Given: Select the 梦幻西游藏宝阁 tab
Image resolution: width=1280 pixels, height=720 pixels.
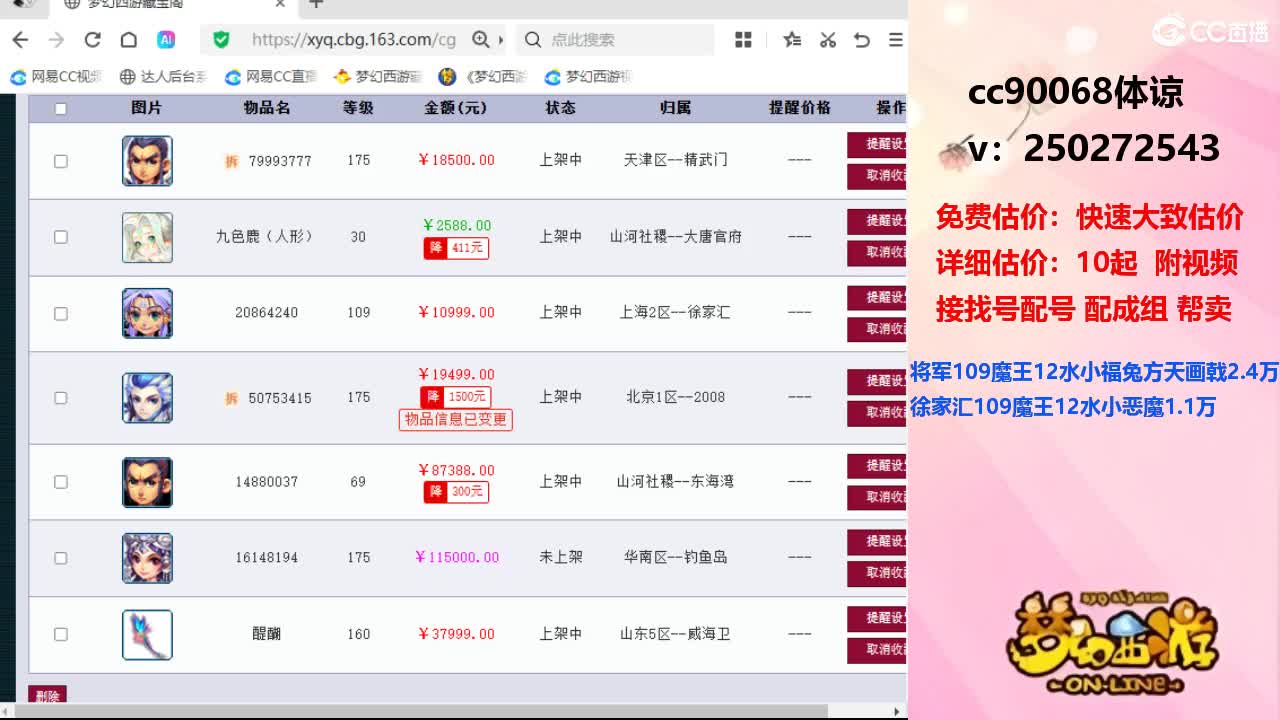Looking at the screenshot, I should pyautogui.click(x=172, y=4).
